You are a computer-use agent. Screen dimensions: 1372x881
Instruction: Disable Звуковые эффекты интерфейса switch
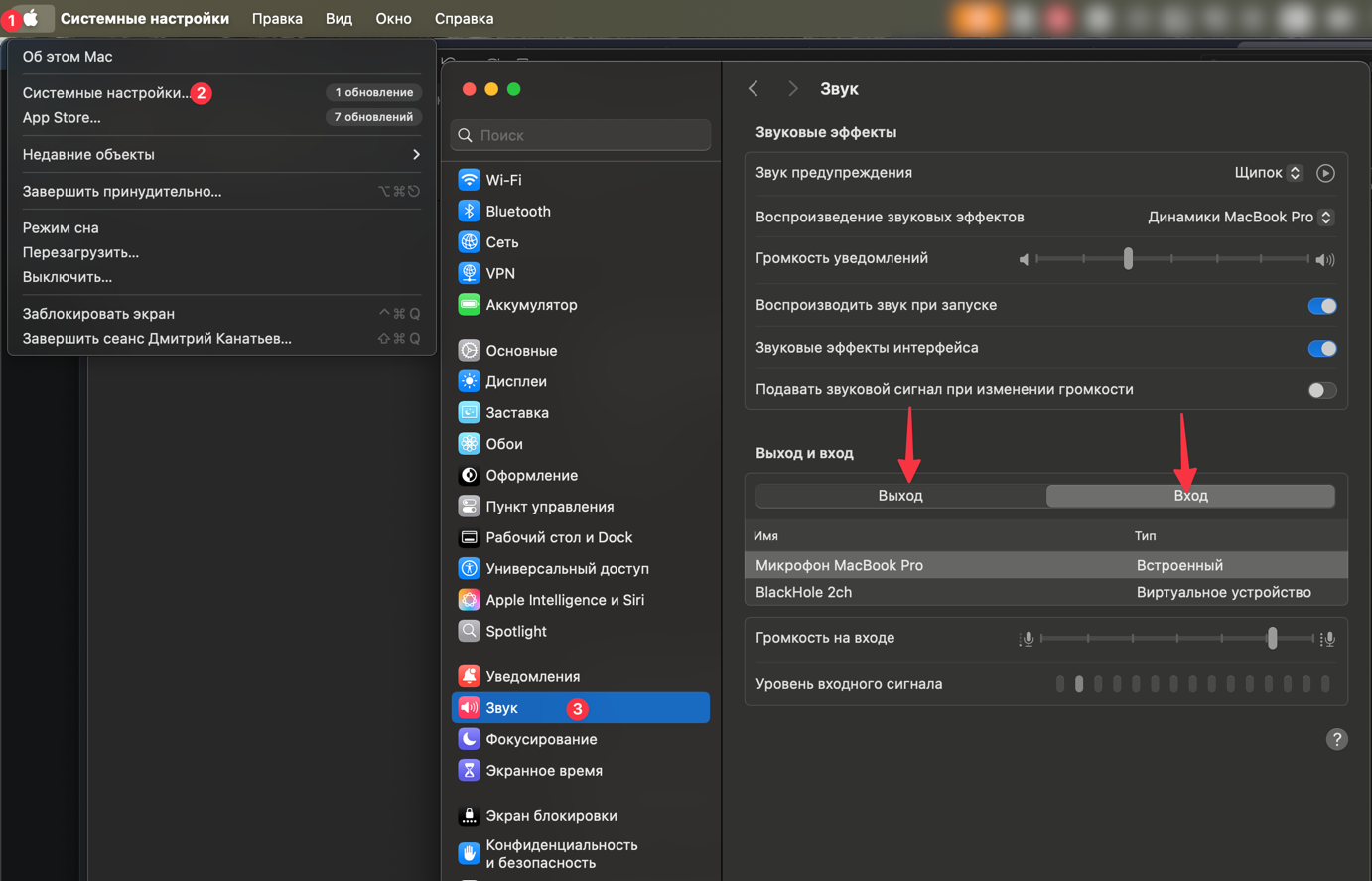tap(1322, 349)
